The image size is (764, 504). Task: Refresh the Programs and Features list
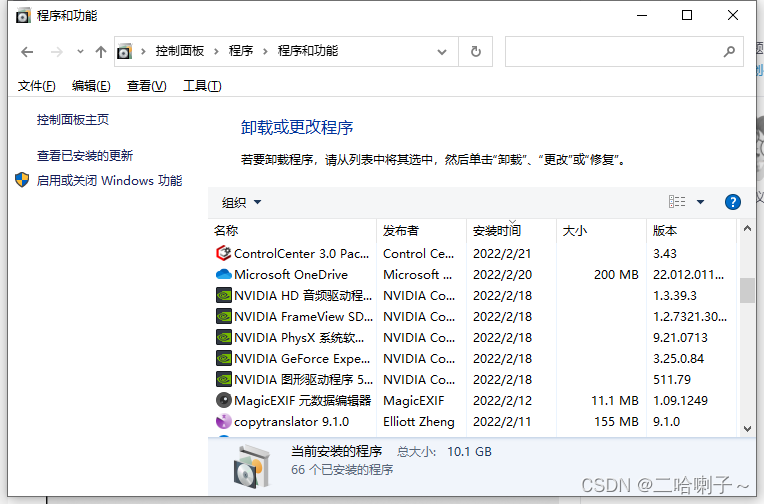(476, 51)
